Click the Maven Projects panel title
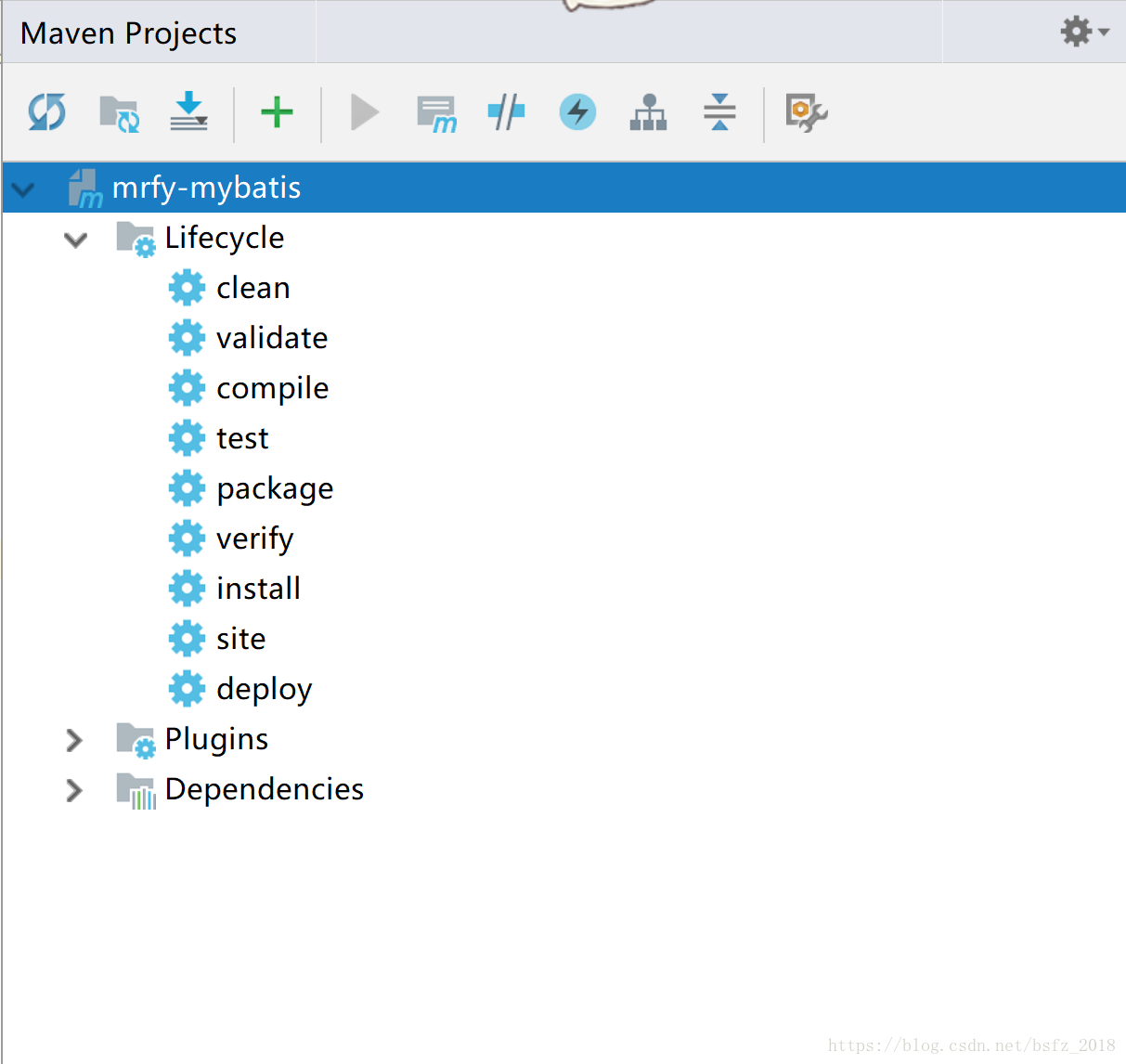1126x1064 pixels. click(x=128, y=33)
